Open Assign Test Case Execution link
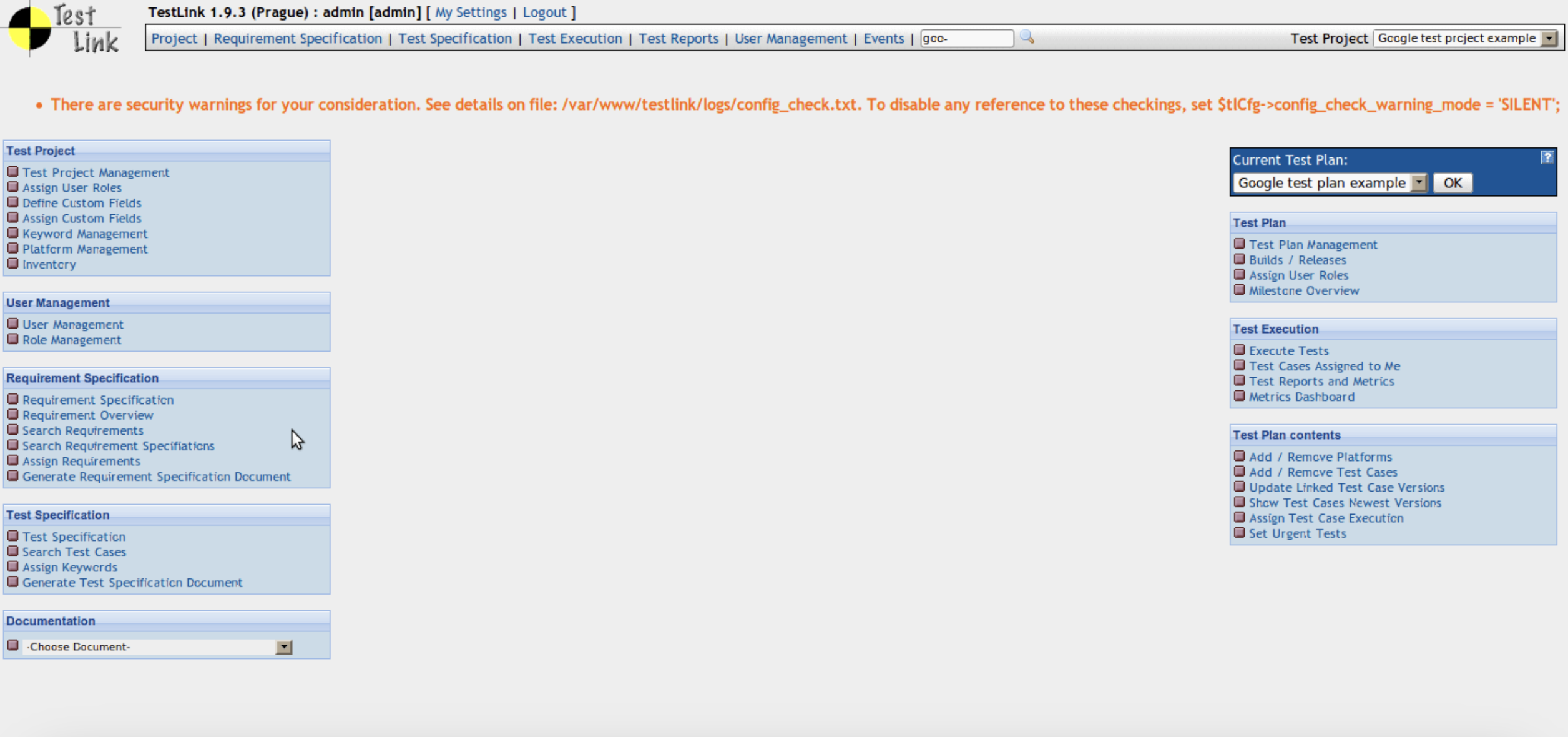 [1326, 518]
